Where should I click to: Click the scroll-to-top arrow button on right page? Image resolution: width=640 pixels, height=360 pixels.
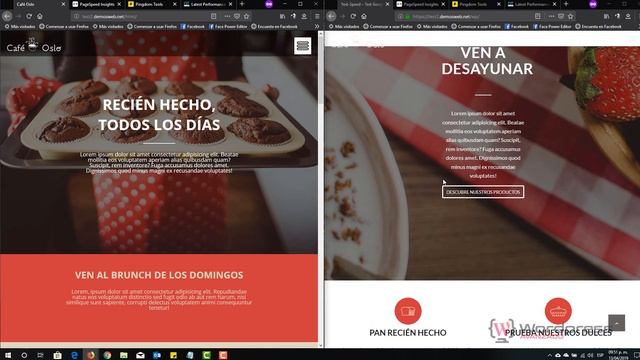[x=616, y=323]
